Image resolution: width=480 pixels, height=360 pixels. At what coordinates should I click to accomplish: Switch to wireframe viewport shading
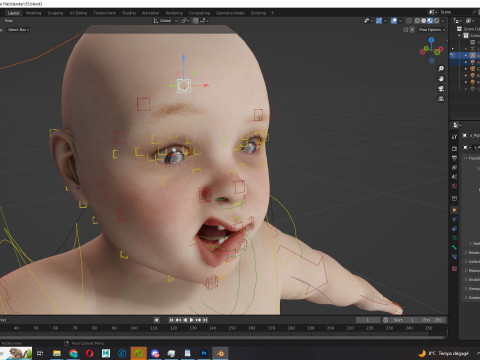417,21
